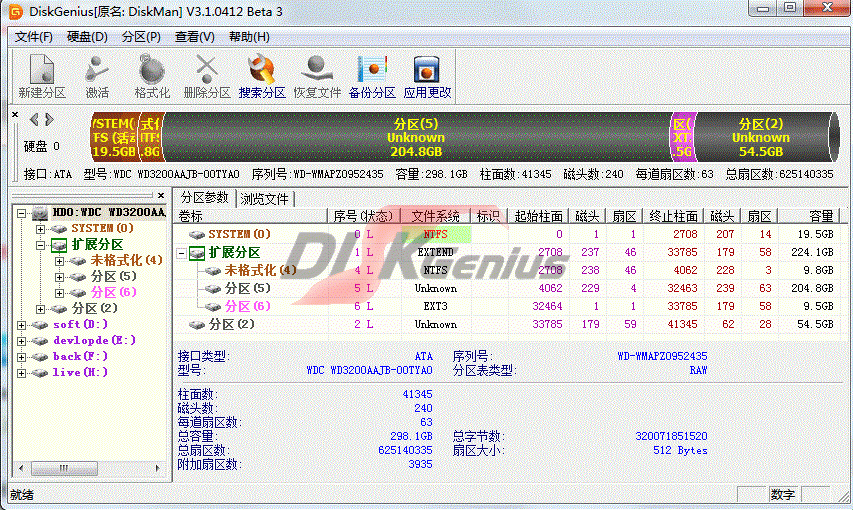Expand the back(F:) tree node
853x510 pixels.
(x=22, y=357)
